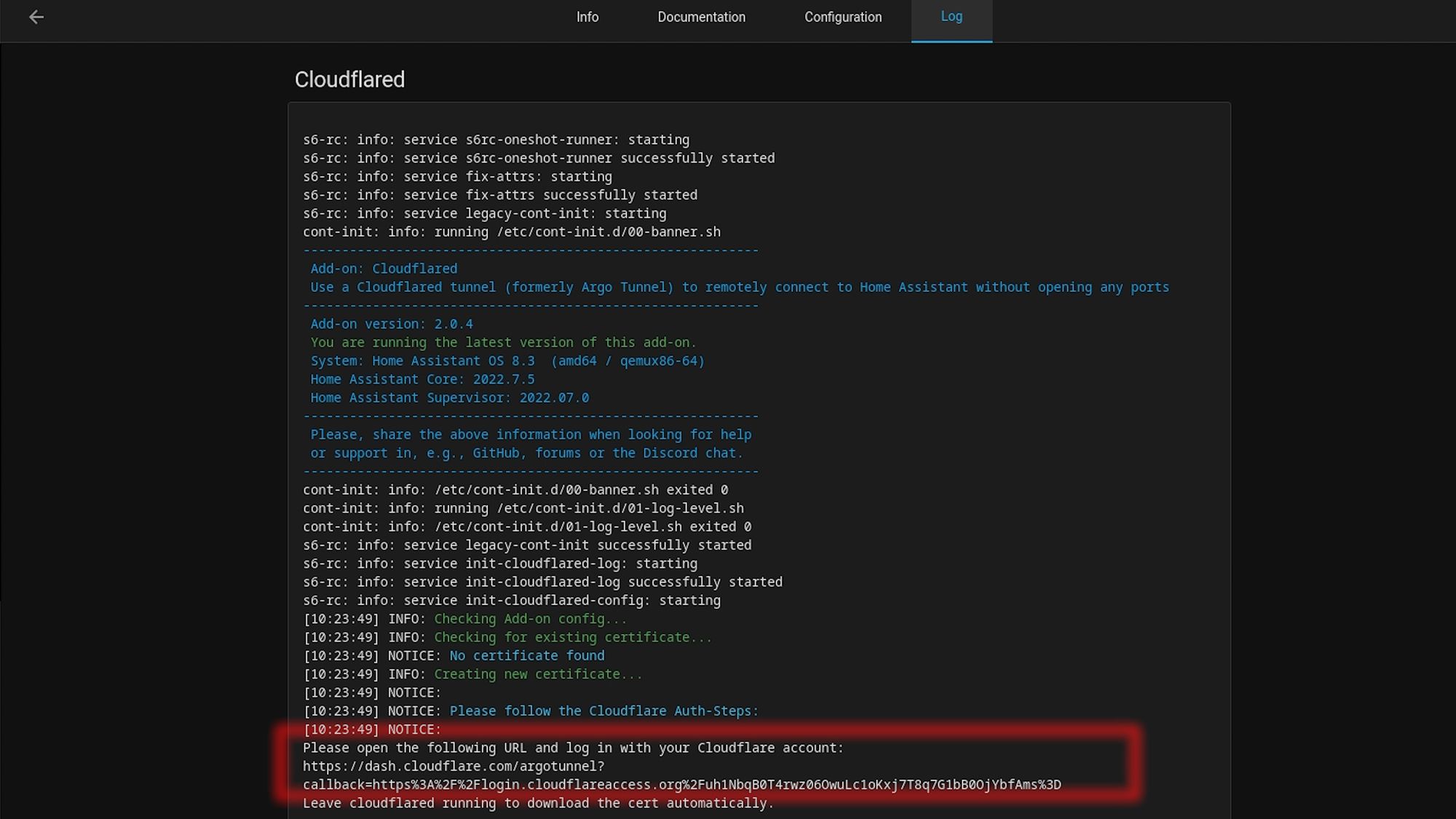Click the 'Add-on: Cloudflared' banner line

point(384,269)
